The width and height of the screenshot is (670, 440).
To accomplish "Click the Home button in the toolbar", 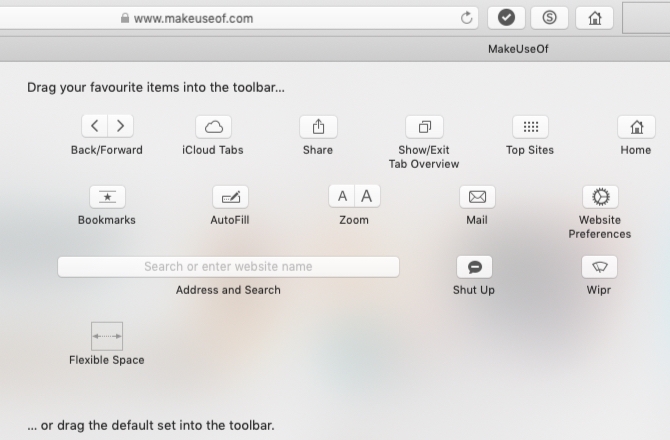I will coord(594,18).
